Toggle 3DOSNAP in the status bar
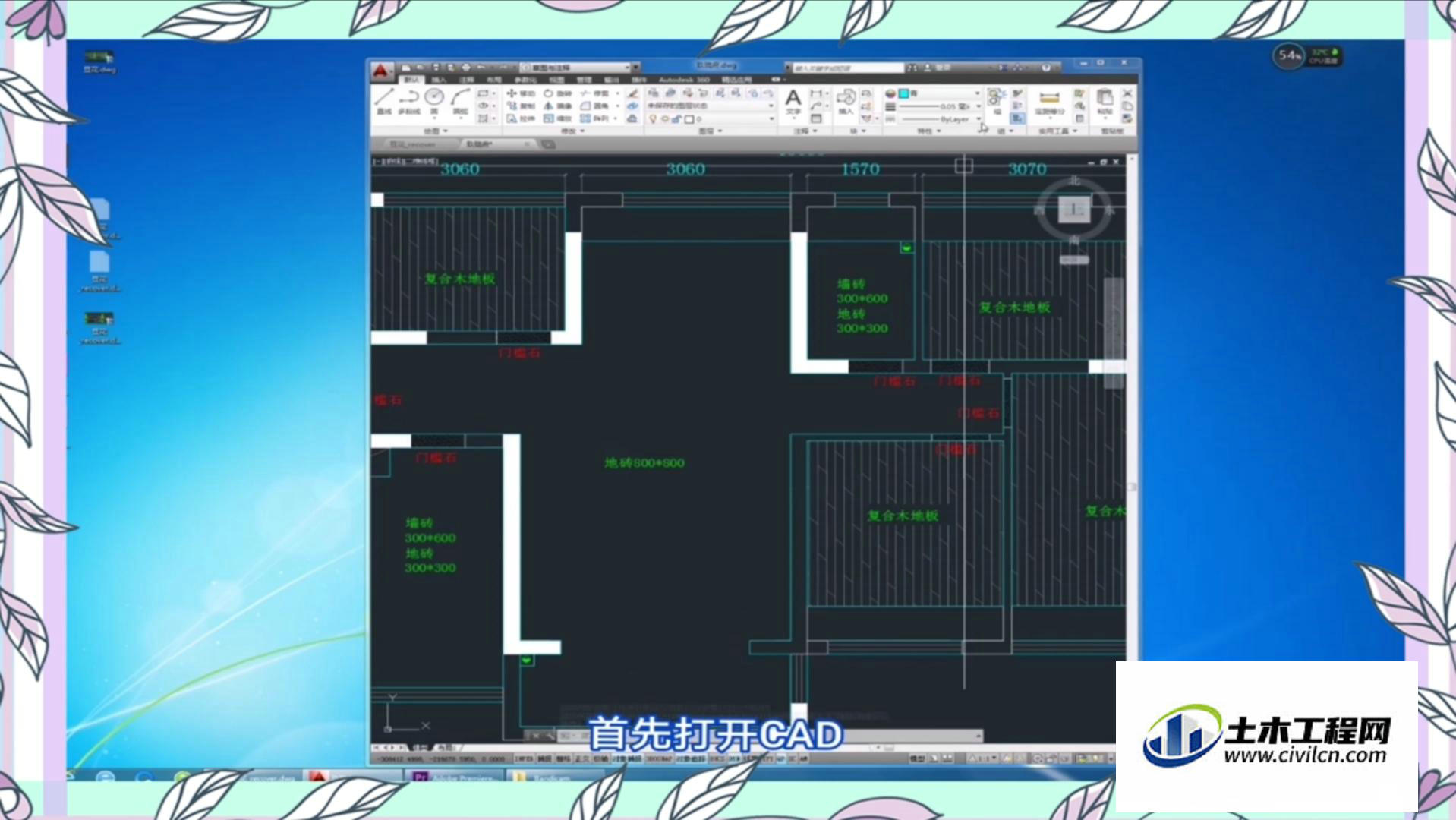The width and height of the screenshot is (1456, 820). pos(659,758)
